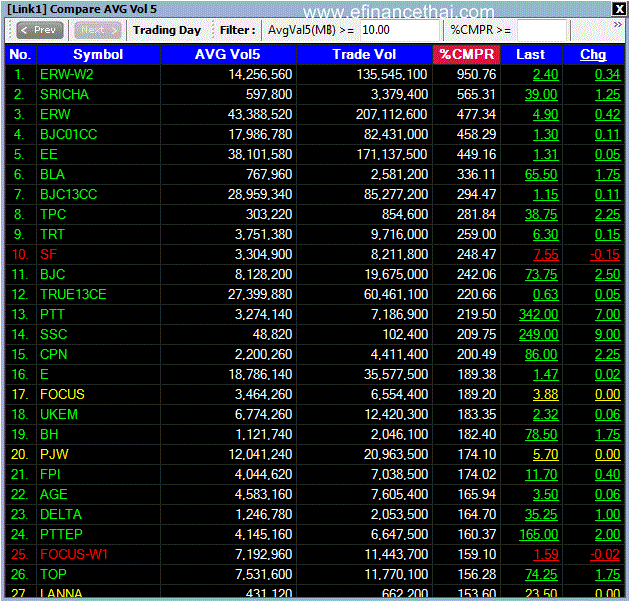The width and height of the screenshot is (630, 602).
Task: Click change -0.02 of FOCUS-W1
Action: tap(605, 555)
